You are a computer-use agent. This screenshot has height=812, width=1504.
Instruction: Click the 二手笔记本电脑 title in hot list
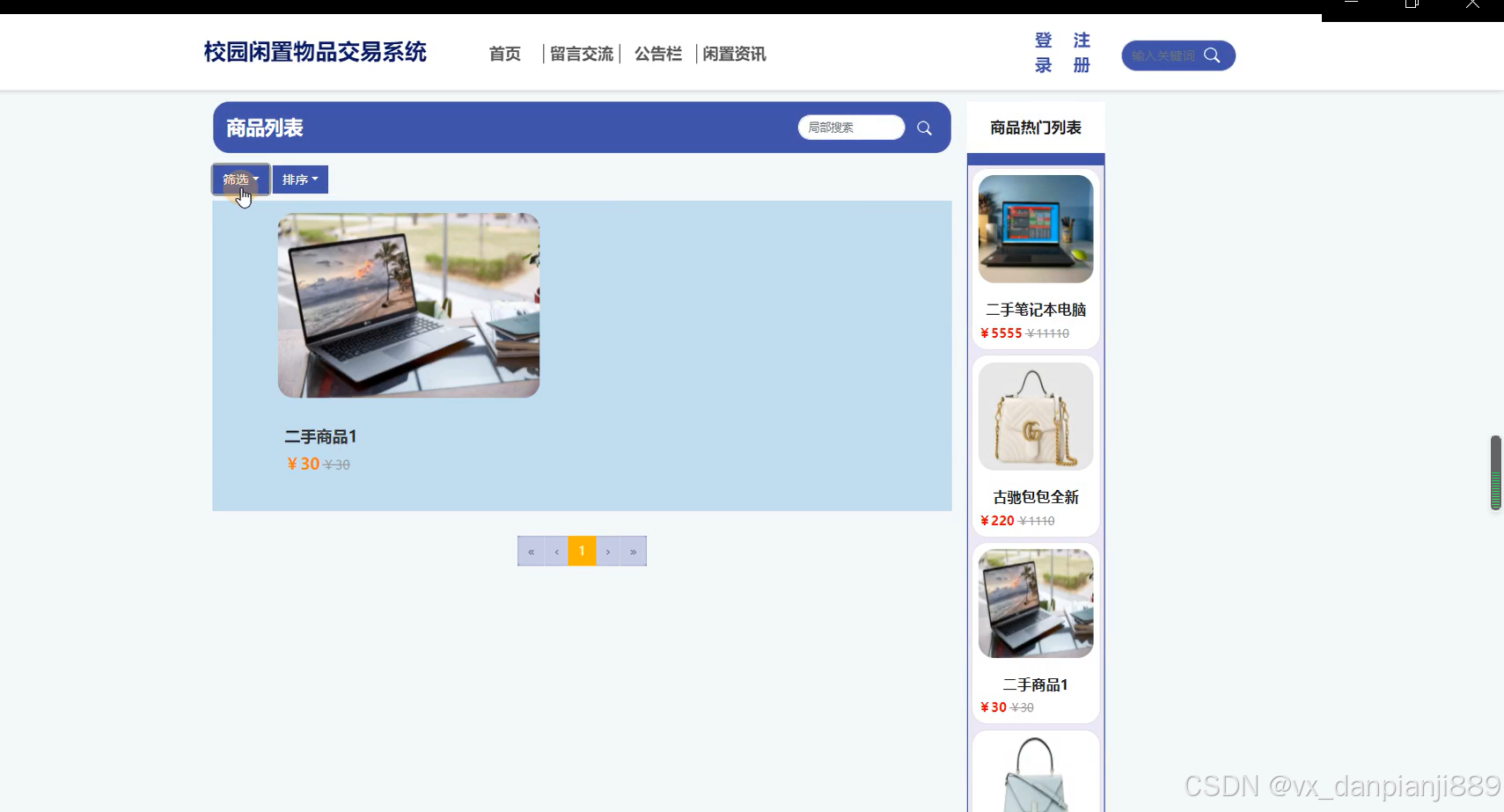tap(1036, 310)
